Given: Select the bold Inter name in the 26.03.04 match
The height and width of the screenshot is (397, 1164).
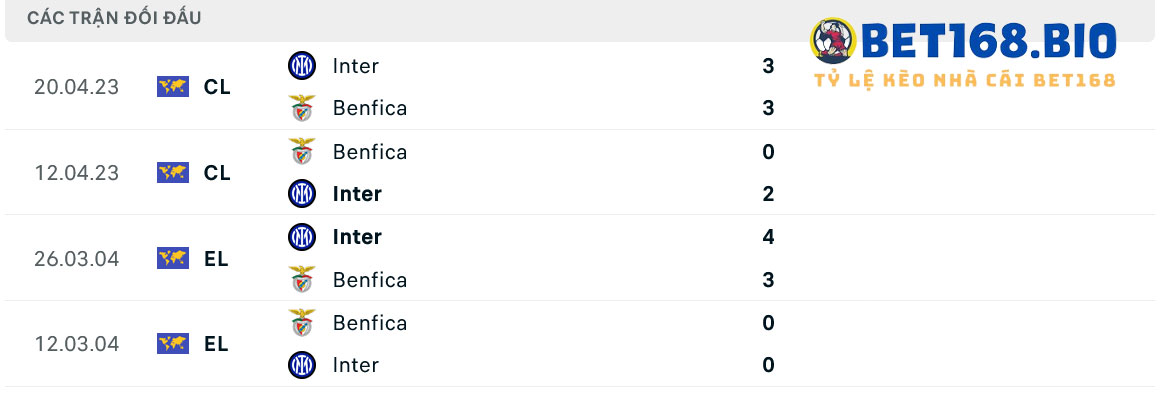Looking at the screenshot, I should pos(357,237).
